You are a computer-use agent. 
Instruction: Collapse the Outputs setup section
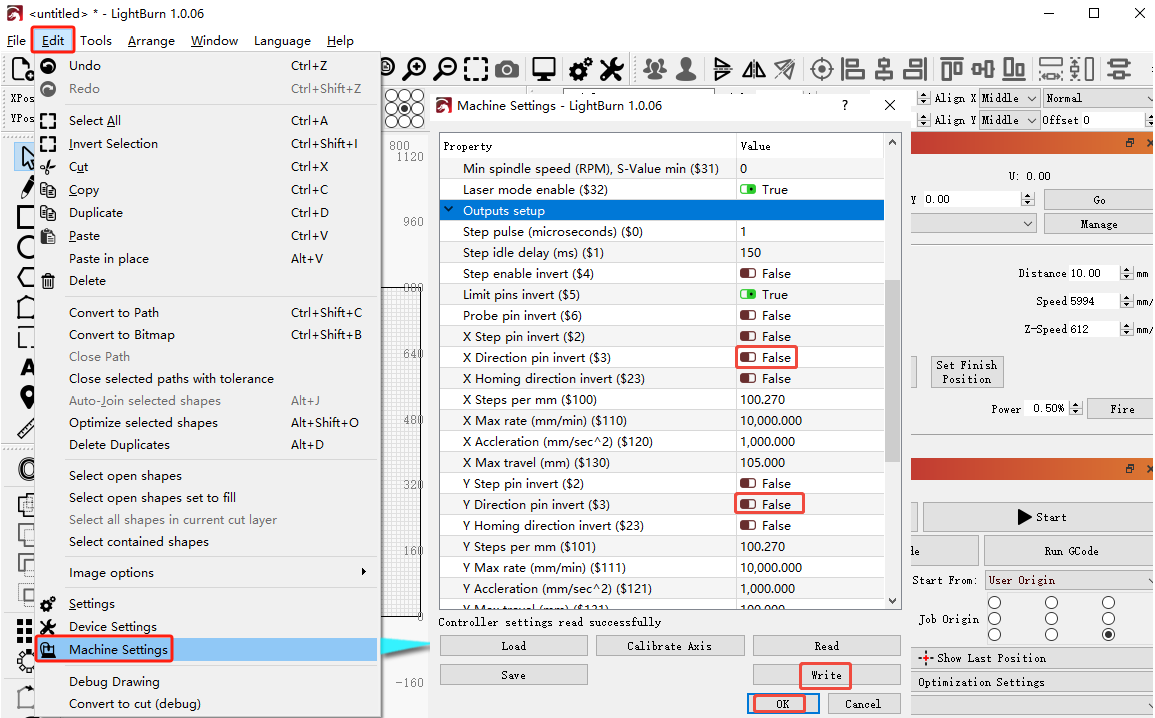click(448, 210)
